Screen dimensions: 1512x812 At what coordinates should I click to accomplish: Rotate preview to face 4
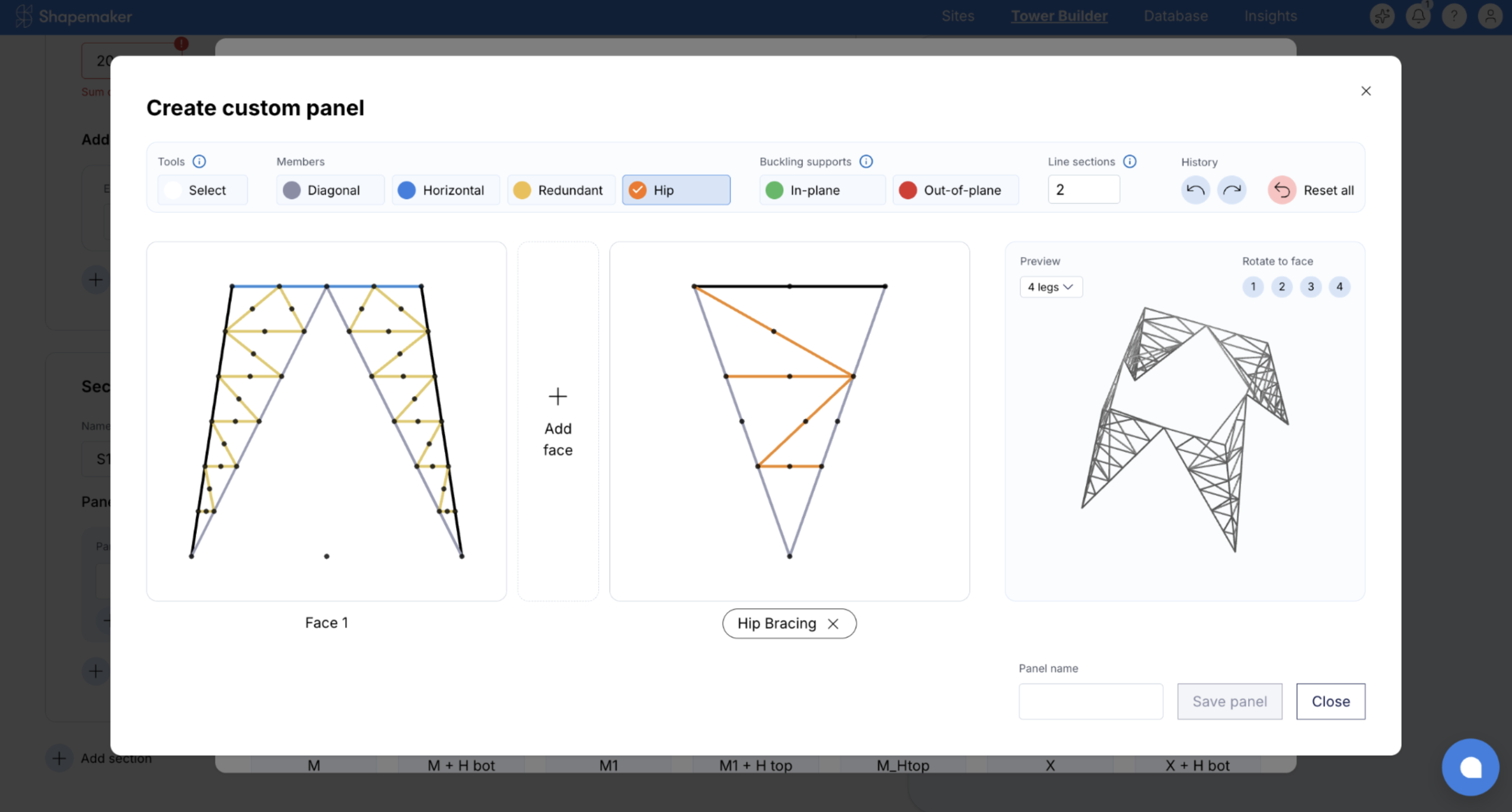[1339, 287]
